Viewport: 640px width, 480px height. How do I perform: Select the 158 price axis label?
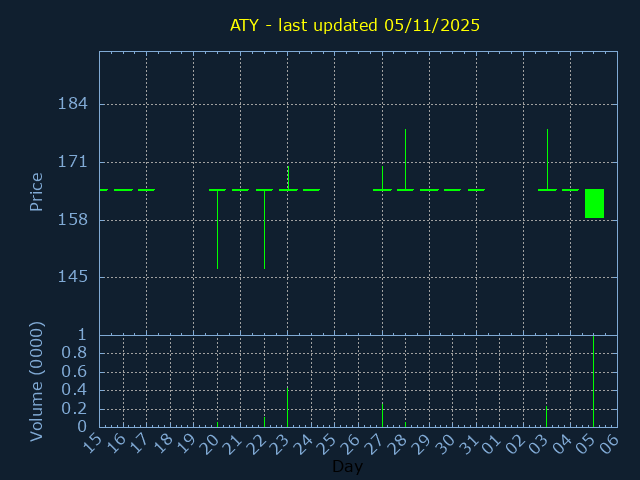(x=73, y=220)
